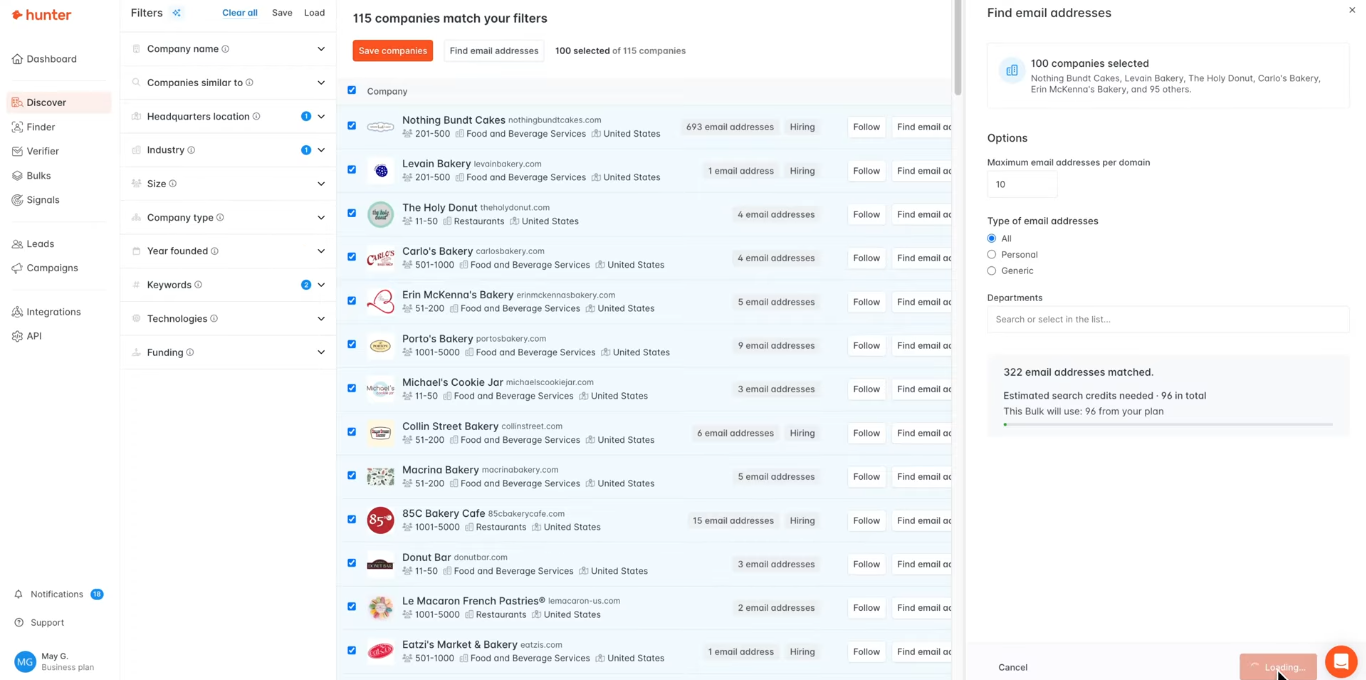The height and width of the screenshot is (680, 1366).
Task: Open Campaigns in the sidebar
Action: pos(52,268)
